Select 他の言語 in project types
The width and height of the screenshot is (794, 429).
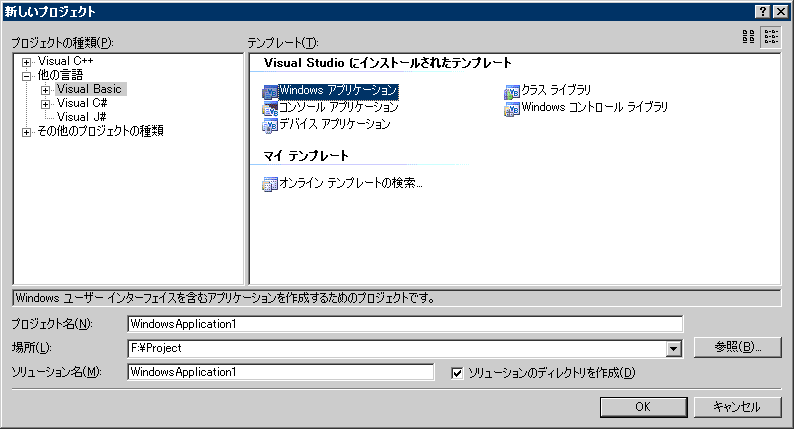[60, 75]
